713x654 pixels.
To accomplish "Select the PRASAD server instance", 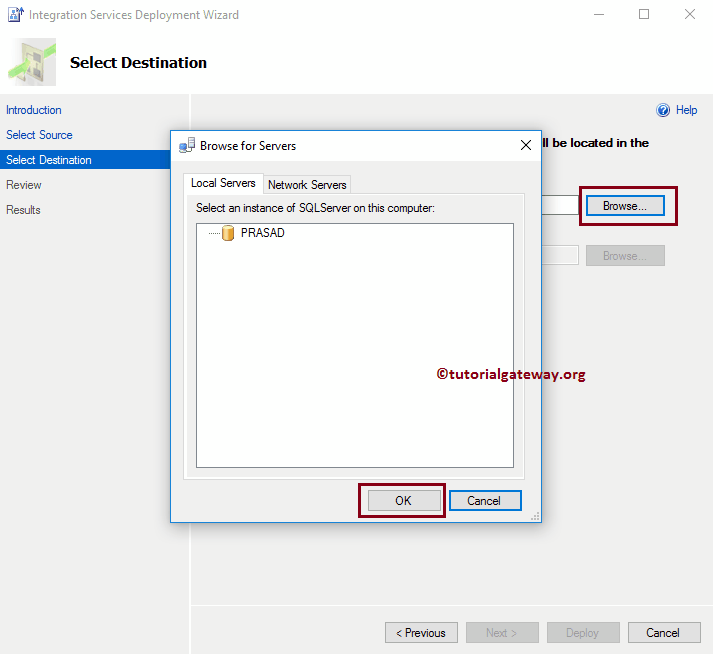I will point(262,233).
